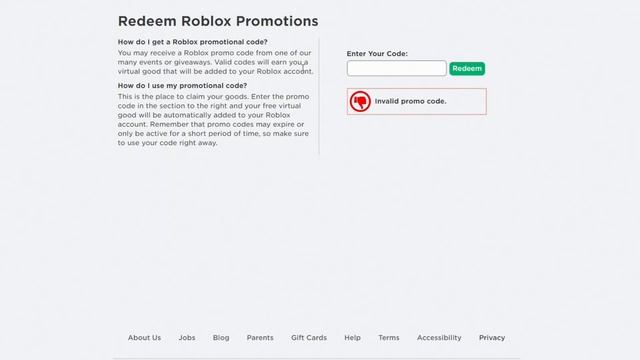Click 'How do I use my promotional code?' heading

pyautogui.click(x=182, y=86)
